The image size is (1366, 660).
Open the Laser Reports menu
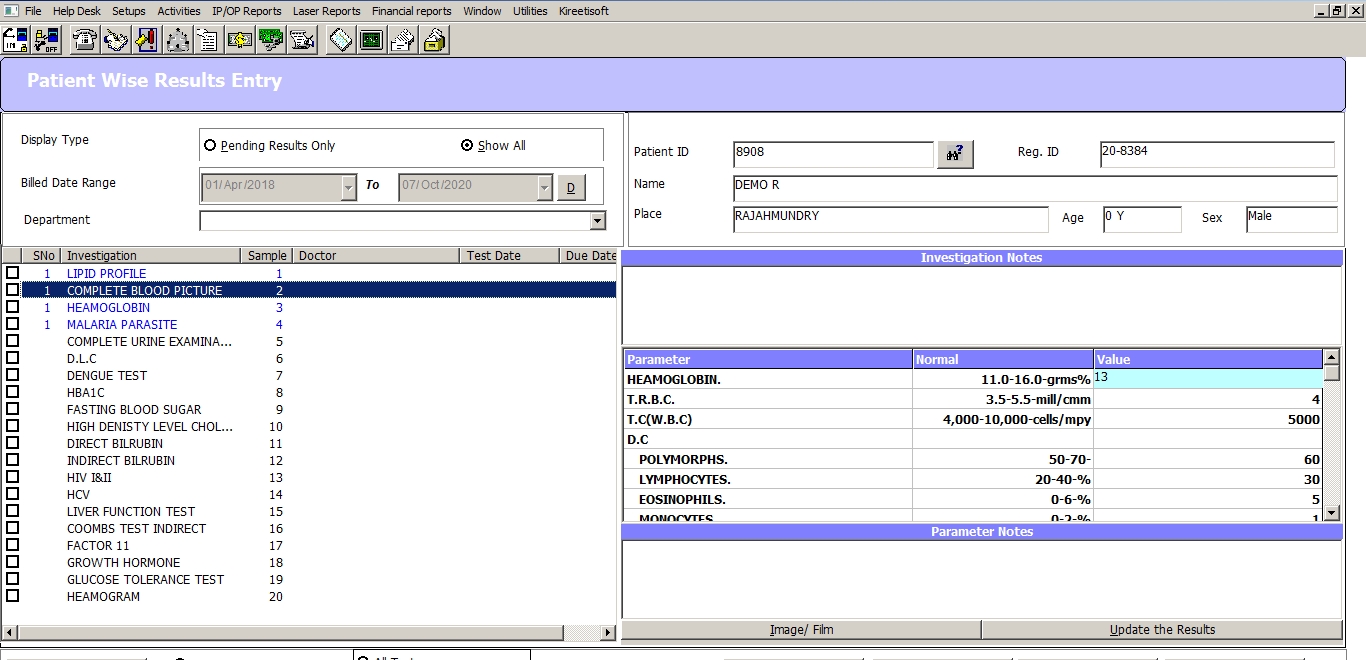click(326, 11)
